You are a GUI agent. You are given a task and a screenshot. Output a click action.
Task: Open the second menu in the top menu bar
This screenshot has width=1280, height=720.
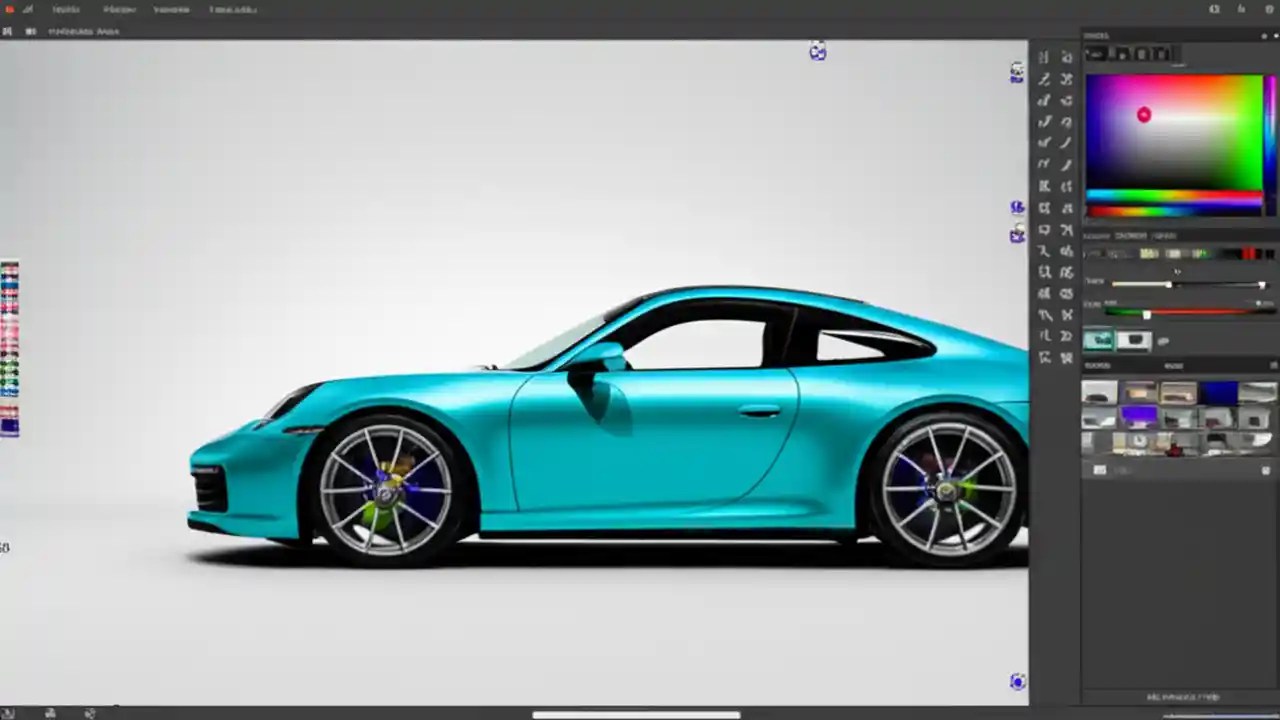119,9
